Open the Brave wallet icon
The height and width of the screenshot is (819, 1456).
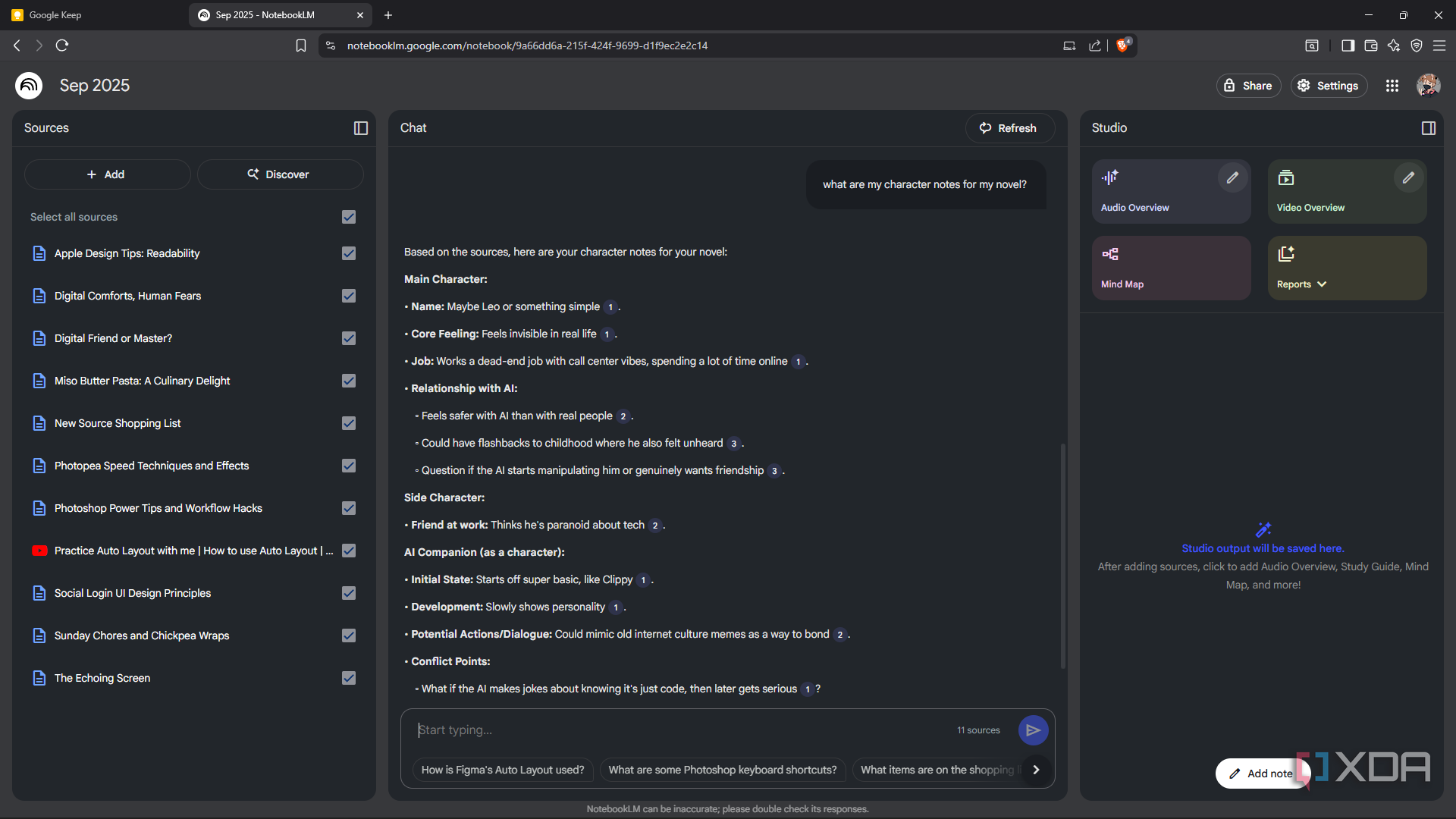pyautogui.click(x=1370, y=45)
